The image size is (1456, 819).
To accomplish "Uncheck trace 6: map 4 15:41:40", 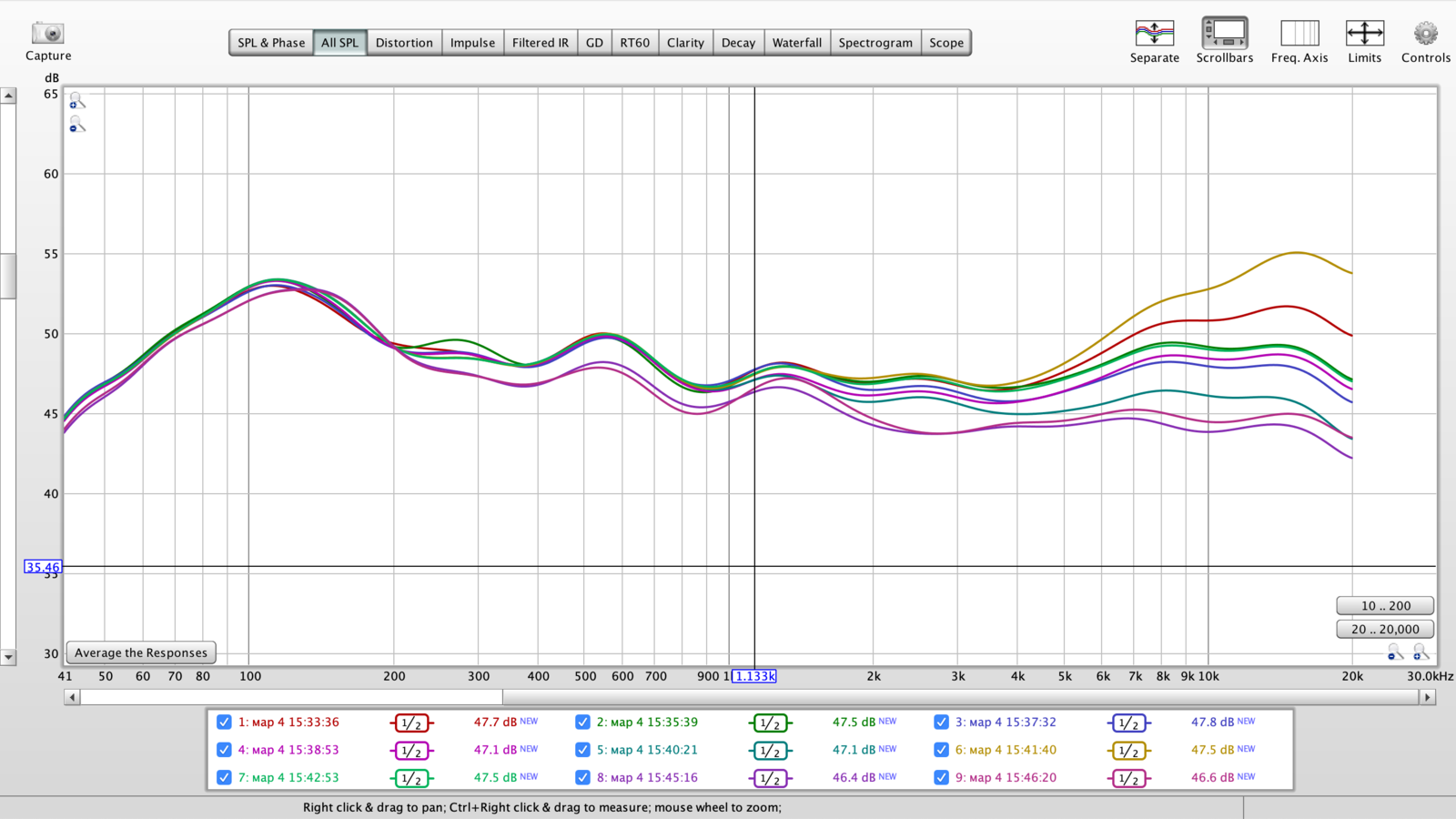I will (941, 750).
